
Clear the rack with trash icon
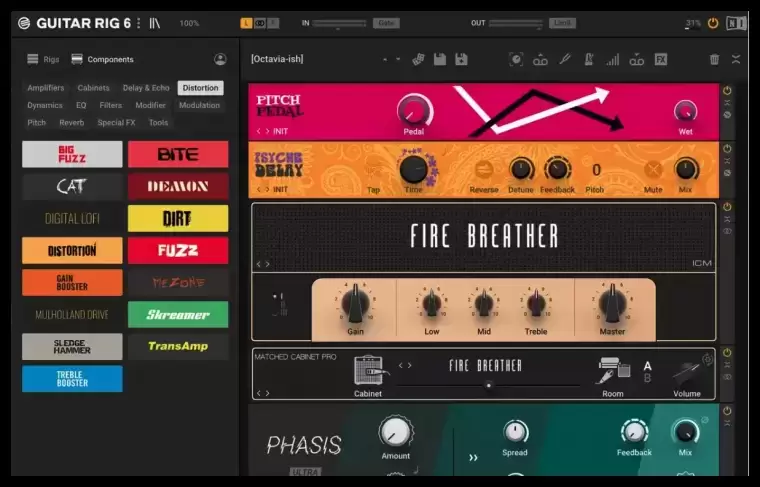coord(714,59)
